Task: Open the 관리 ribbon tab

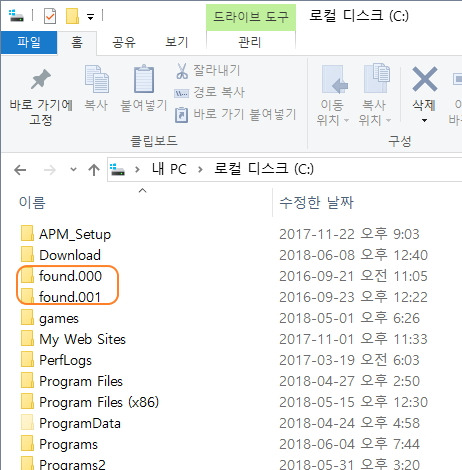Action: (x=250, y=42)
